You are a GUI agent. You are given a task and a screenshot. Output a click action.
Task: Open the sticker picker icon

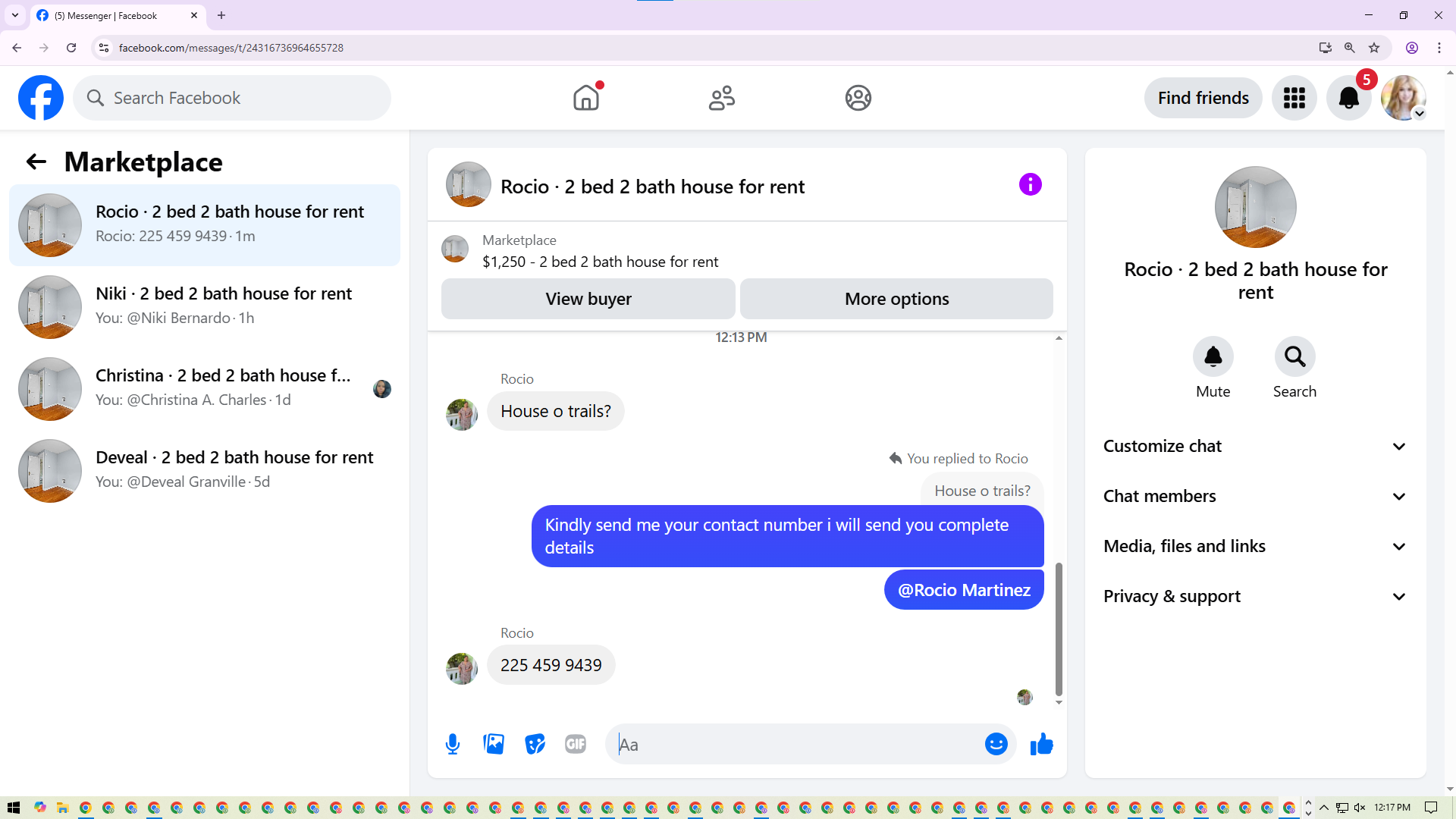click(x=535, y=744)
